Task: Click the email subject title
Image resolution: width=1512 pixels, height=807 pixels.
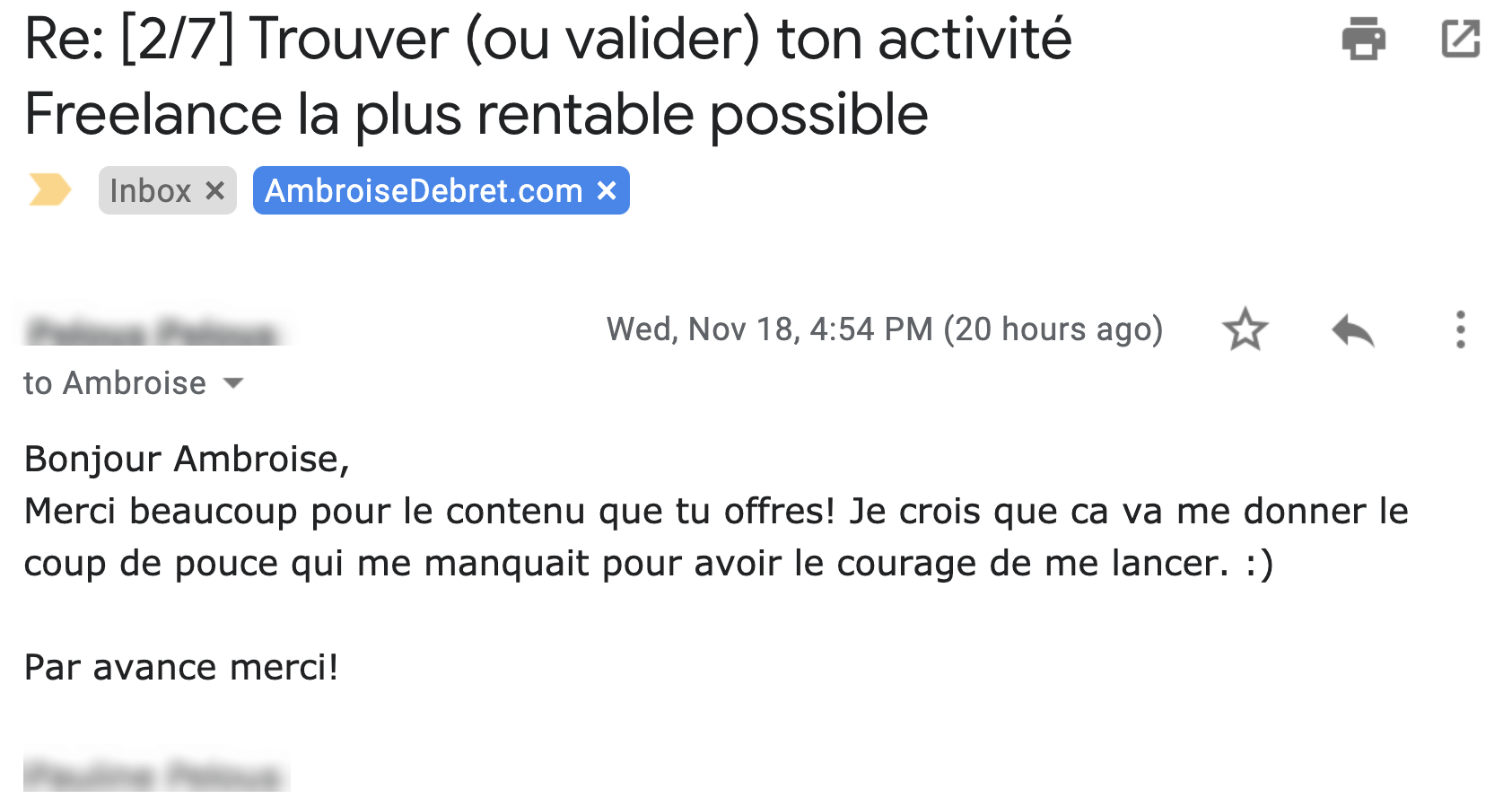Action: click(x=547, y=76)
